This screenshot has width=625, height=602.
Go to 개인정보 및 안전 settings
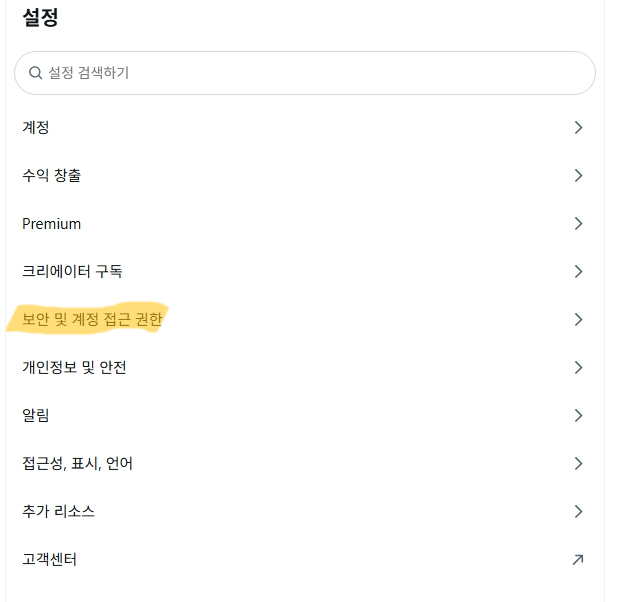tap(74, 368)
